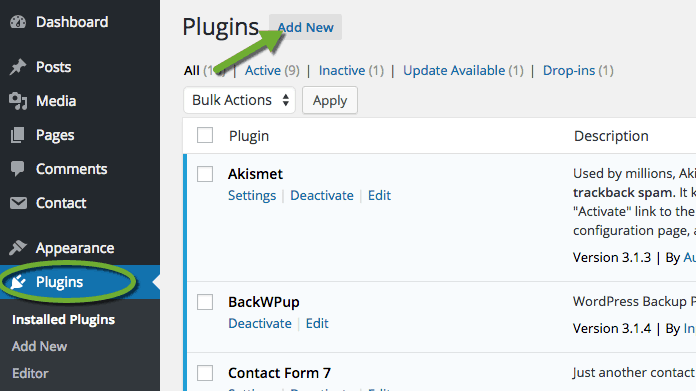
Task: Deactivate the Akismet plugin
Action: [x=322, y=196]
